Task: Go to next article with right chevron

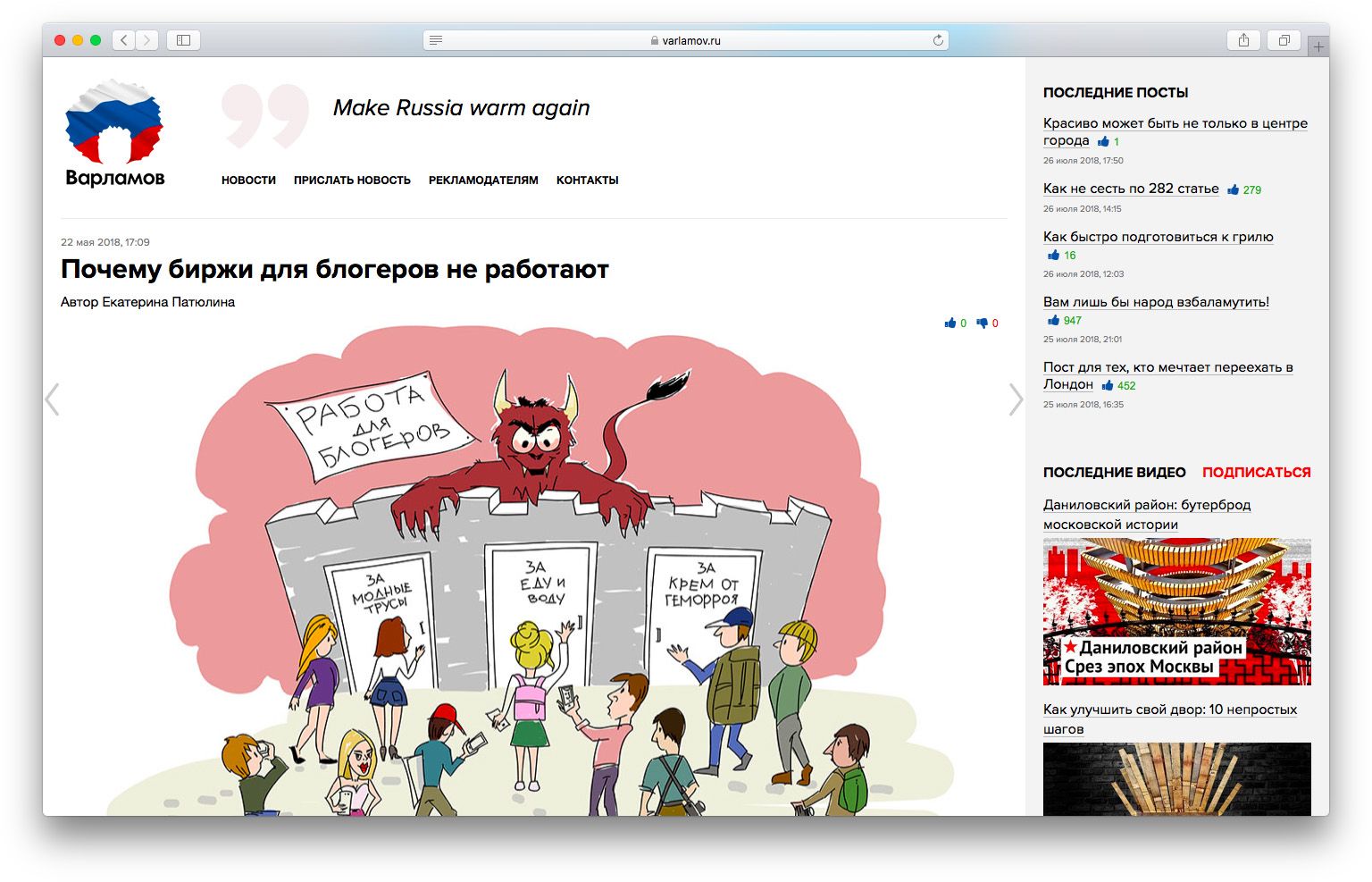Action: tap(1016, 399)
